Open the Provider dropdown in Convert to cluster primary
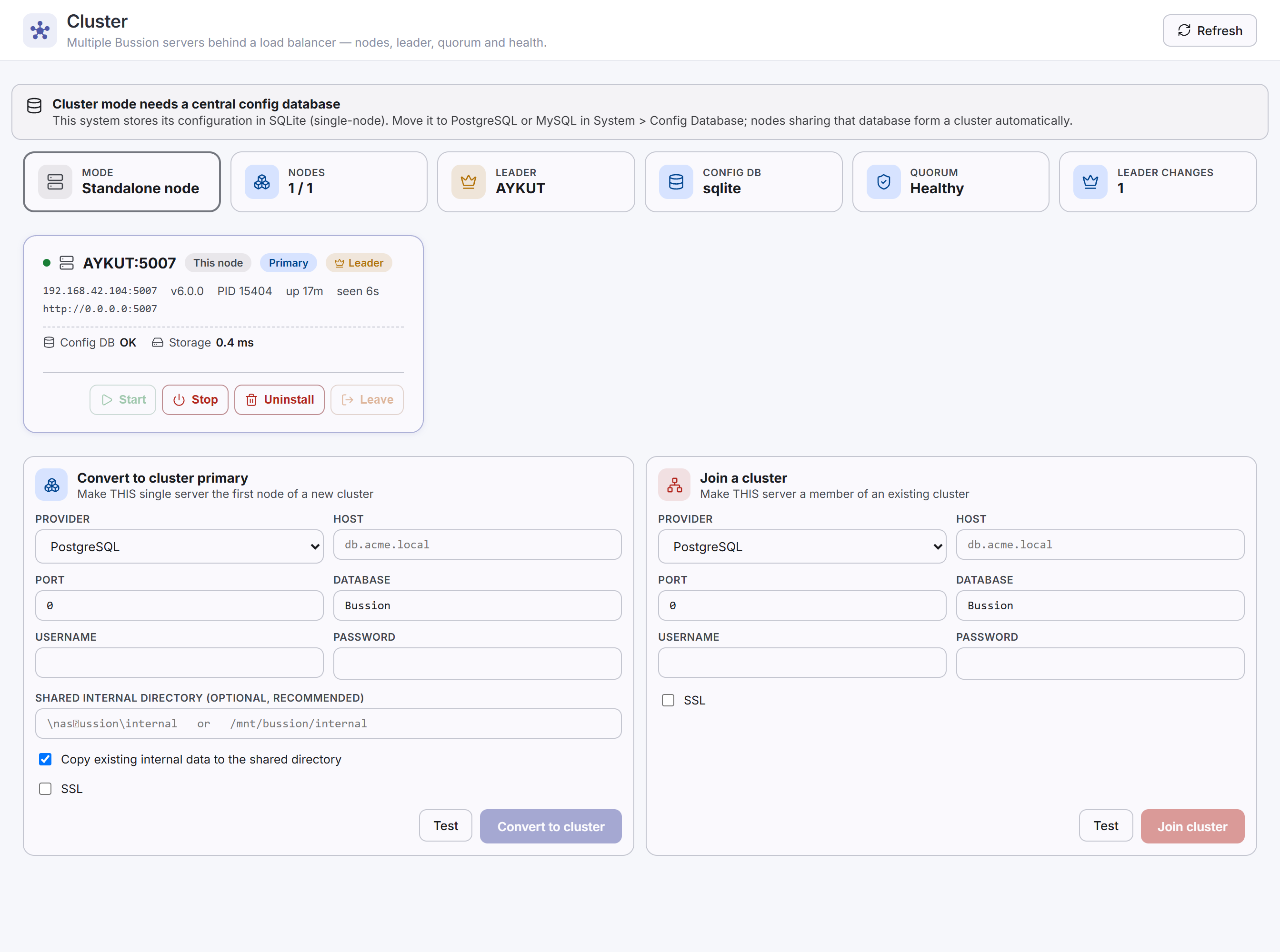This screenshot has width=1280, height=952. 180,546
